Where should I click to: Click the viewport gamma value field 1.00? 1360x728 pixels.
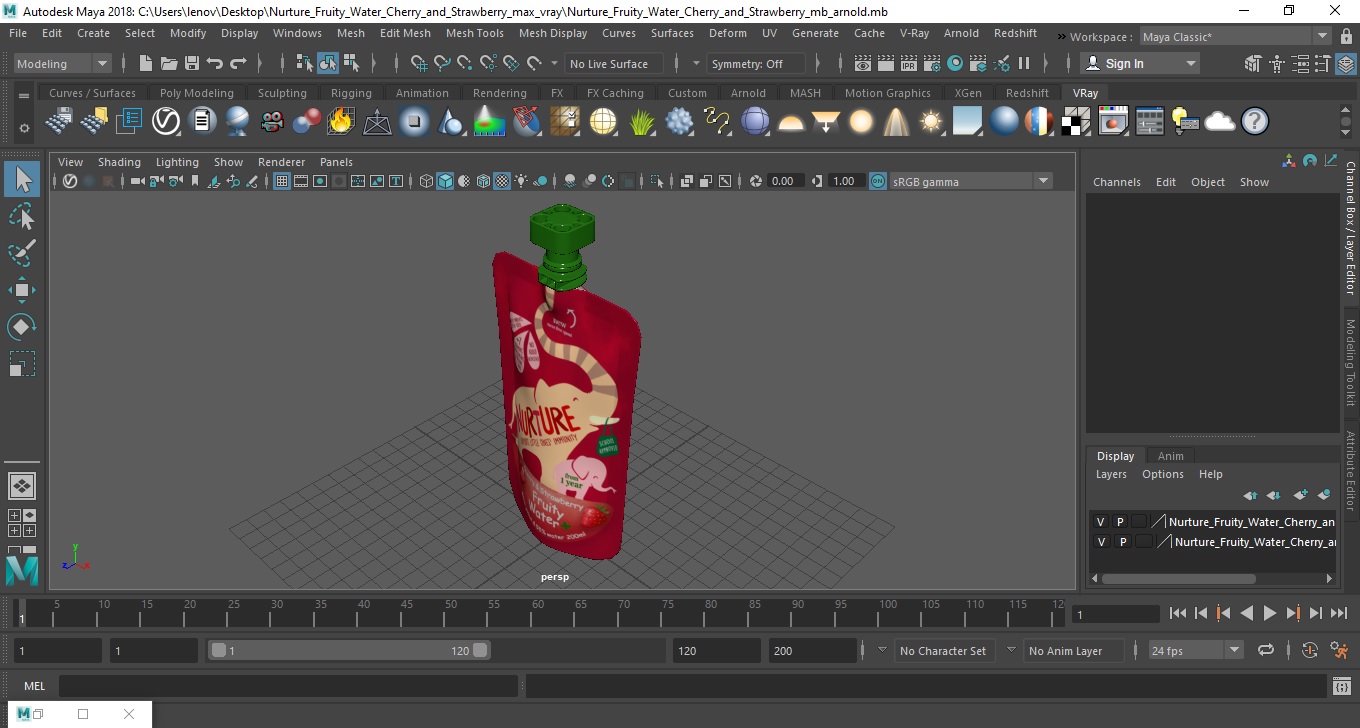[845, 181]
